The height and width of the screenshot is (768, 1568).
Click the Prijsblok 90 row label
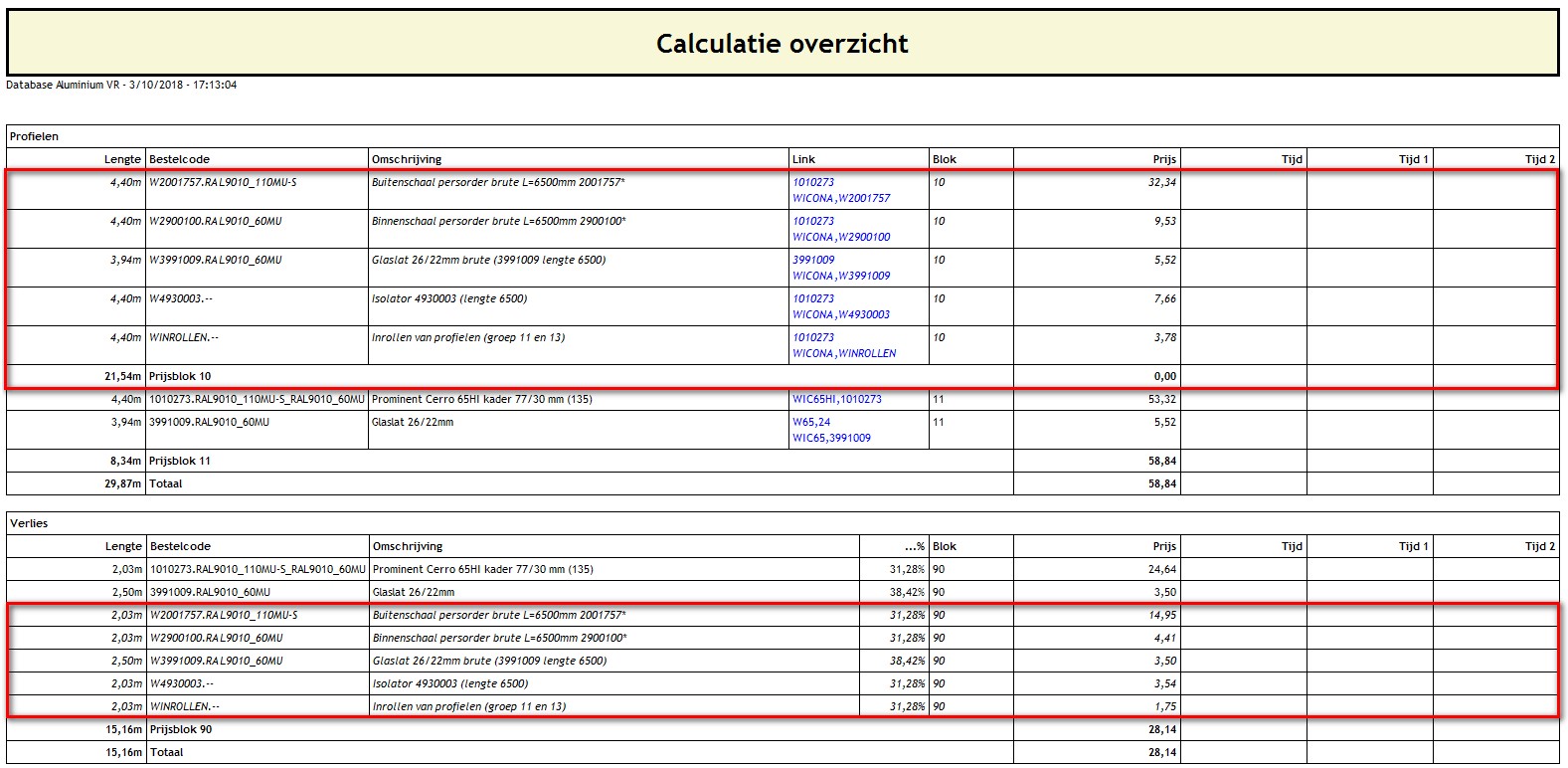[x=181, y=729]
